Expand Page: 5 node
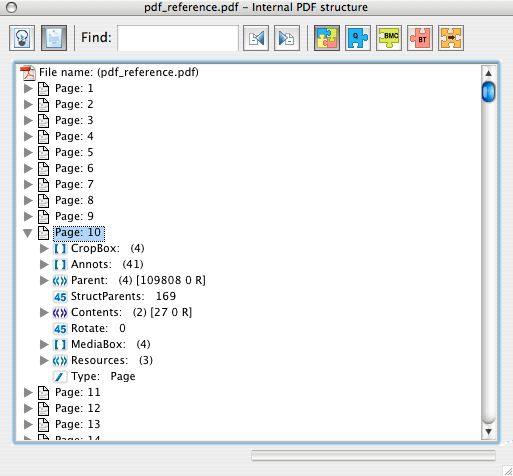The width and height of the screenshot is (513, 476). [28, 152]
